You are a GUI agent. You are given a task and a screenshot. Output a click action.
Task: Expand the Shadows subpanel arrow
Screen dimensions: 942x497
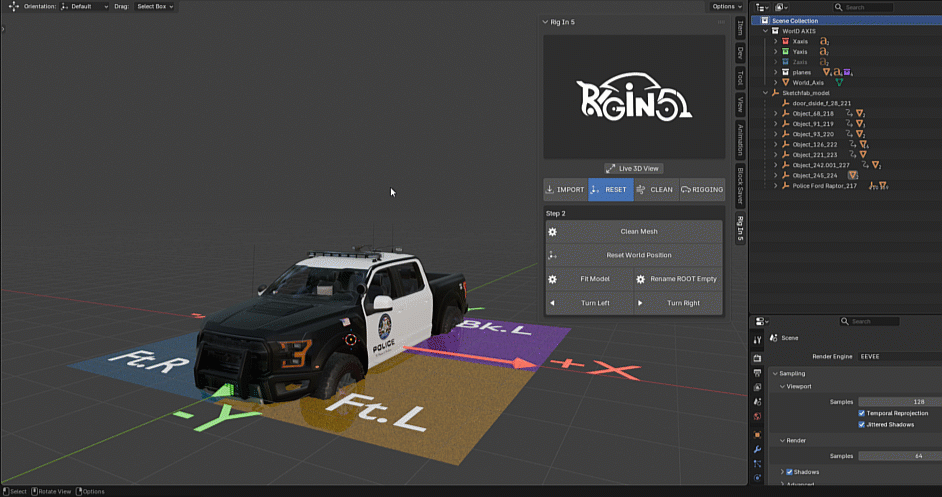[782, 472]
